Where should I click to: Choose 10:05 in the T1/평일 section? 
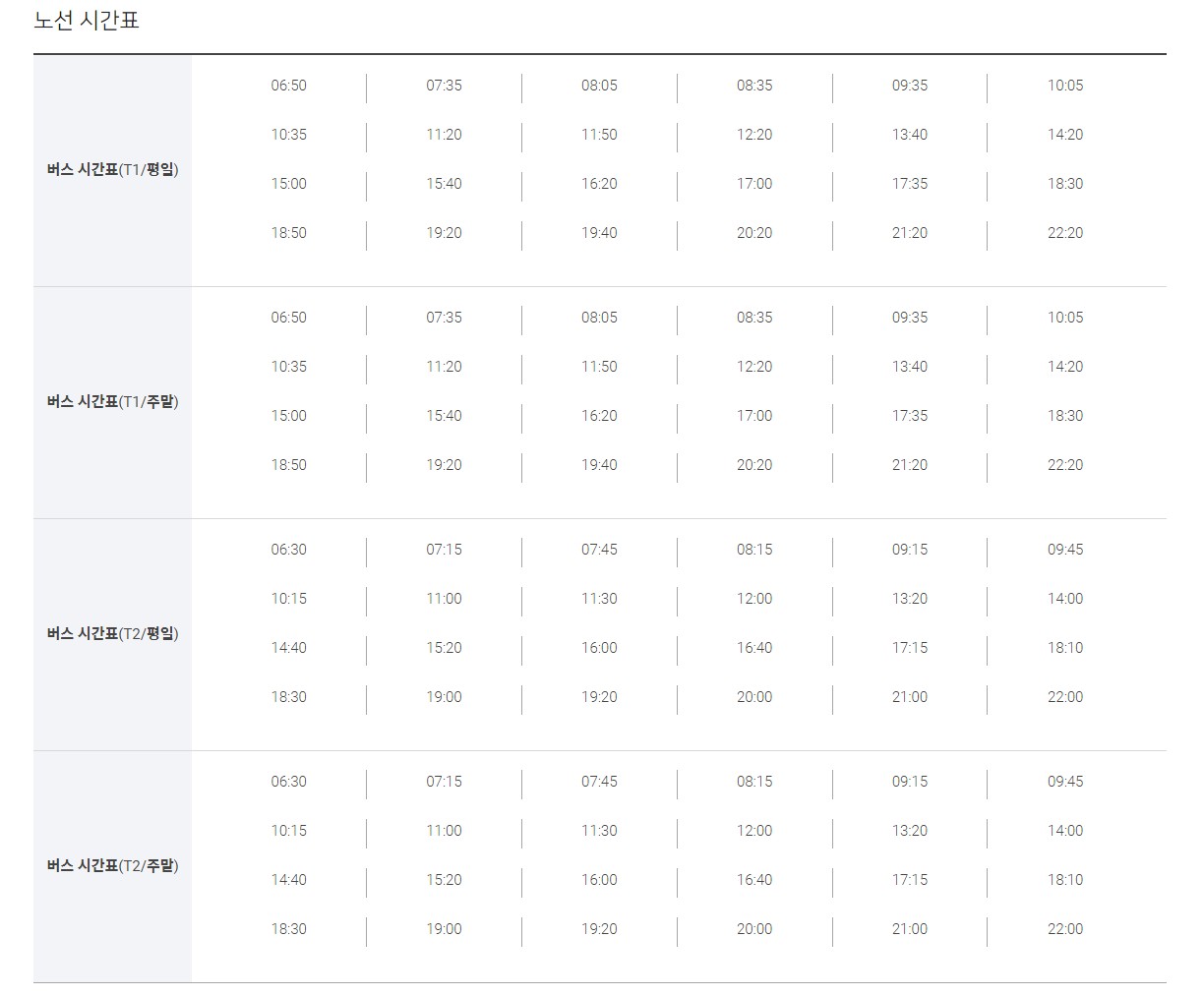pyautogui.click(x=1065, y=86)
